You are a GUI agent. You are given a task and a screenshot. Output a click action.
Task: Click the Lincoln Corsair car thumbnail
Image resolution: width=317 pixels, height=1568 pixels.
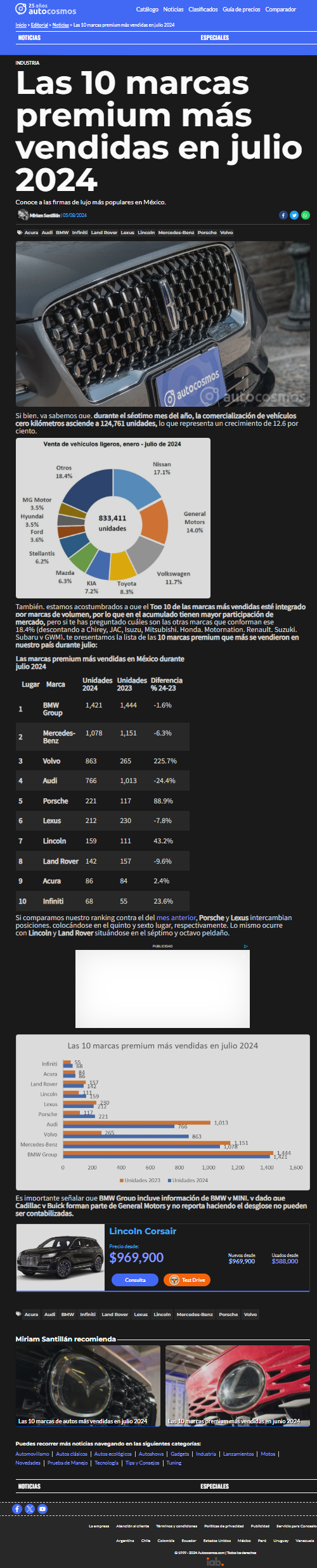[60, 1257]
